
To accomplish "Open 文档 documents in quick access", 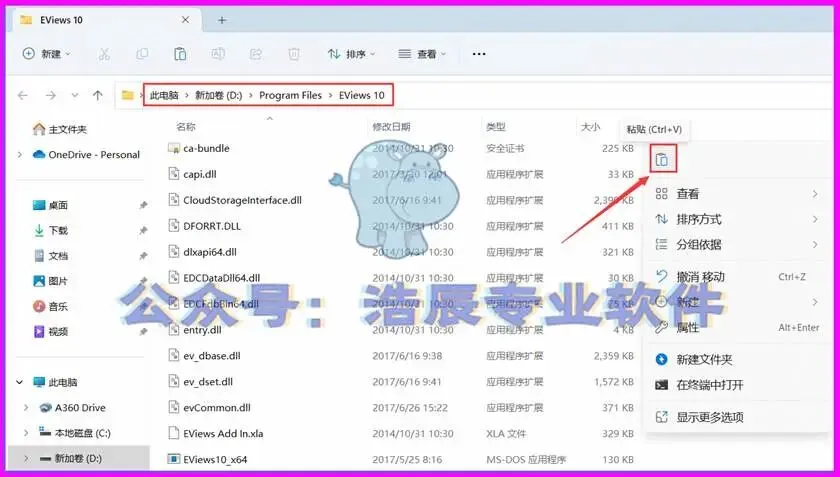I will pyautogui.click(x=50, y=256).
